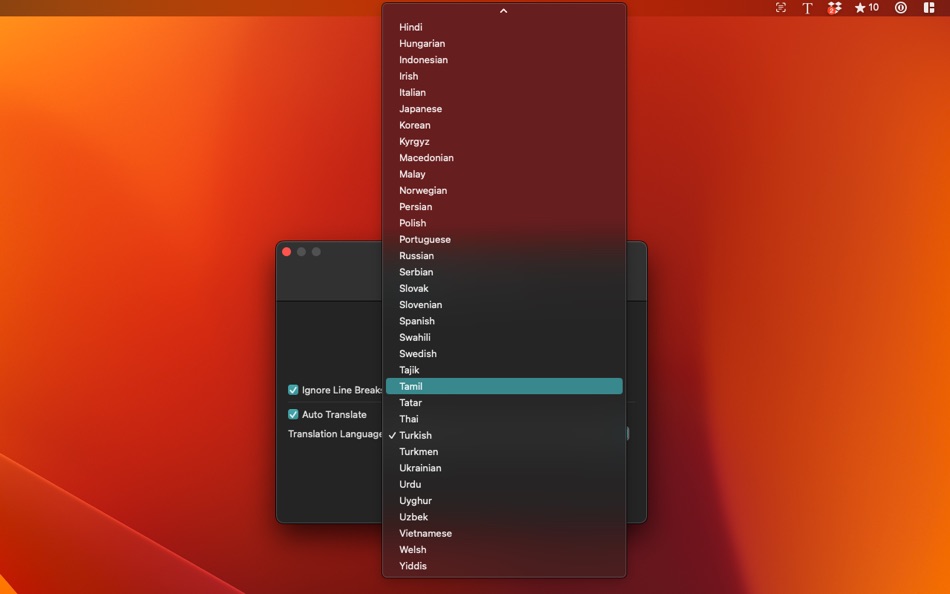Pick Tatar from the language list
The width and height of the screenshot is (950, 594).
coord(504,402)
